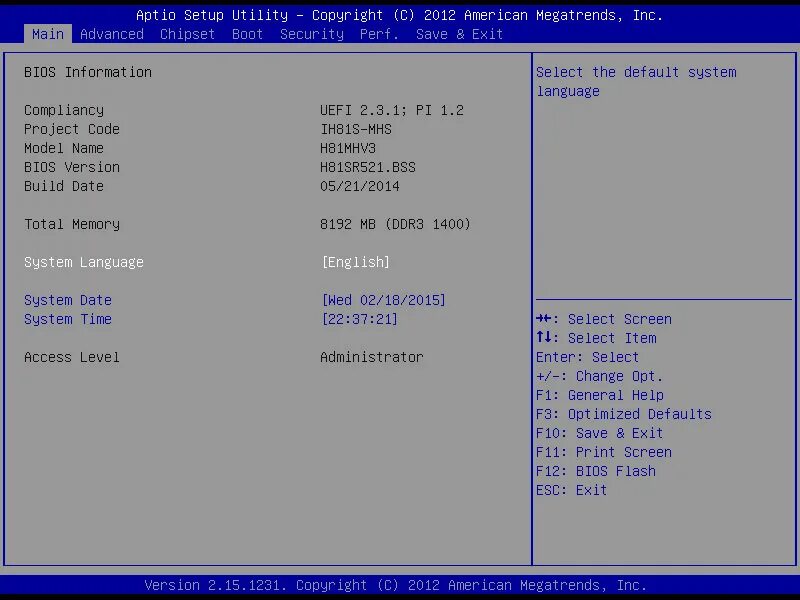This screenshot has width=800, height=600.
Task: Click the 22:37:21 time value
Action: (x=356, y=319)
